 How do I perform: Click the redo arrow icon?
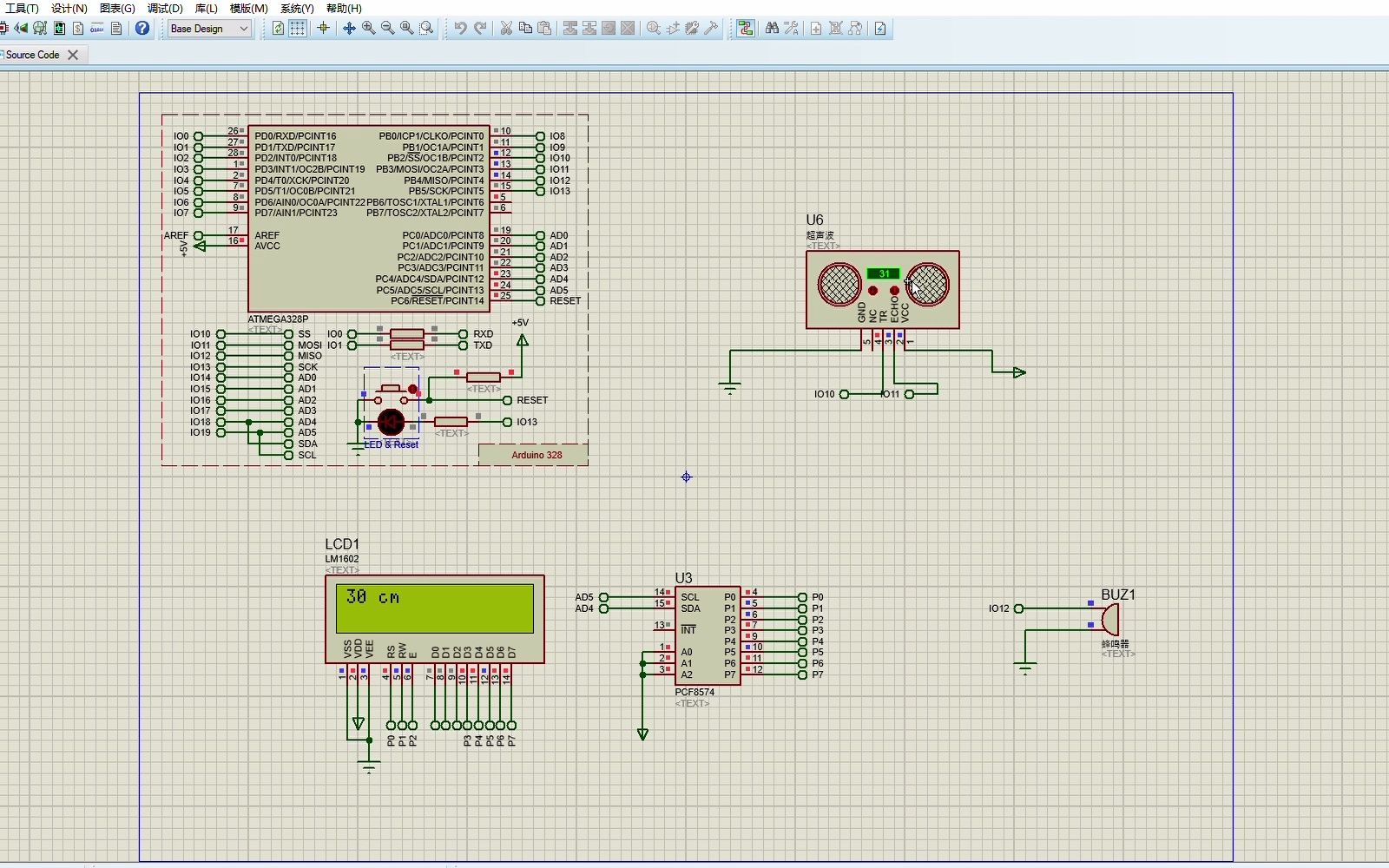pyautogui.click(x=480, y=29)
